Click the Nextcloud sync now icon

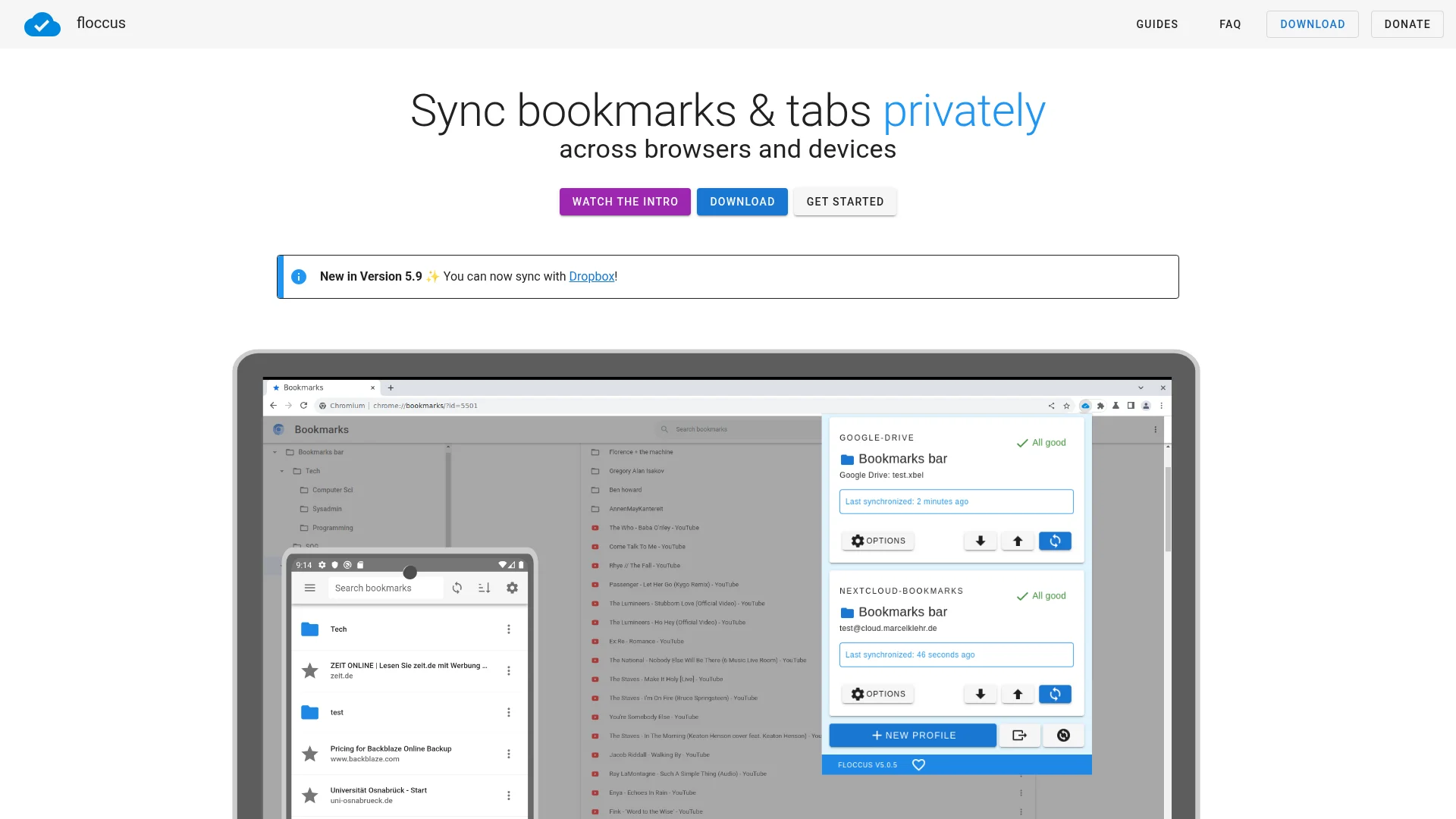point(1055,694)
